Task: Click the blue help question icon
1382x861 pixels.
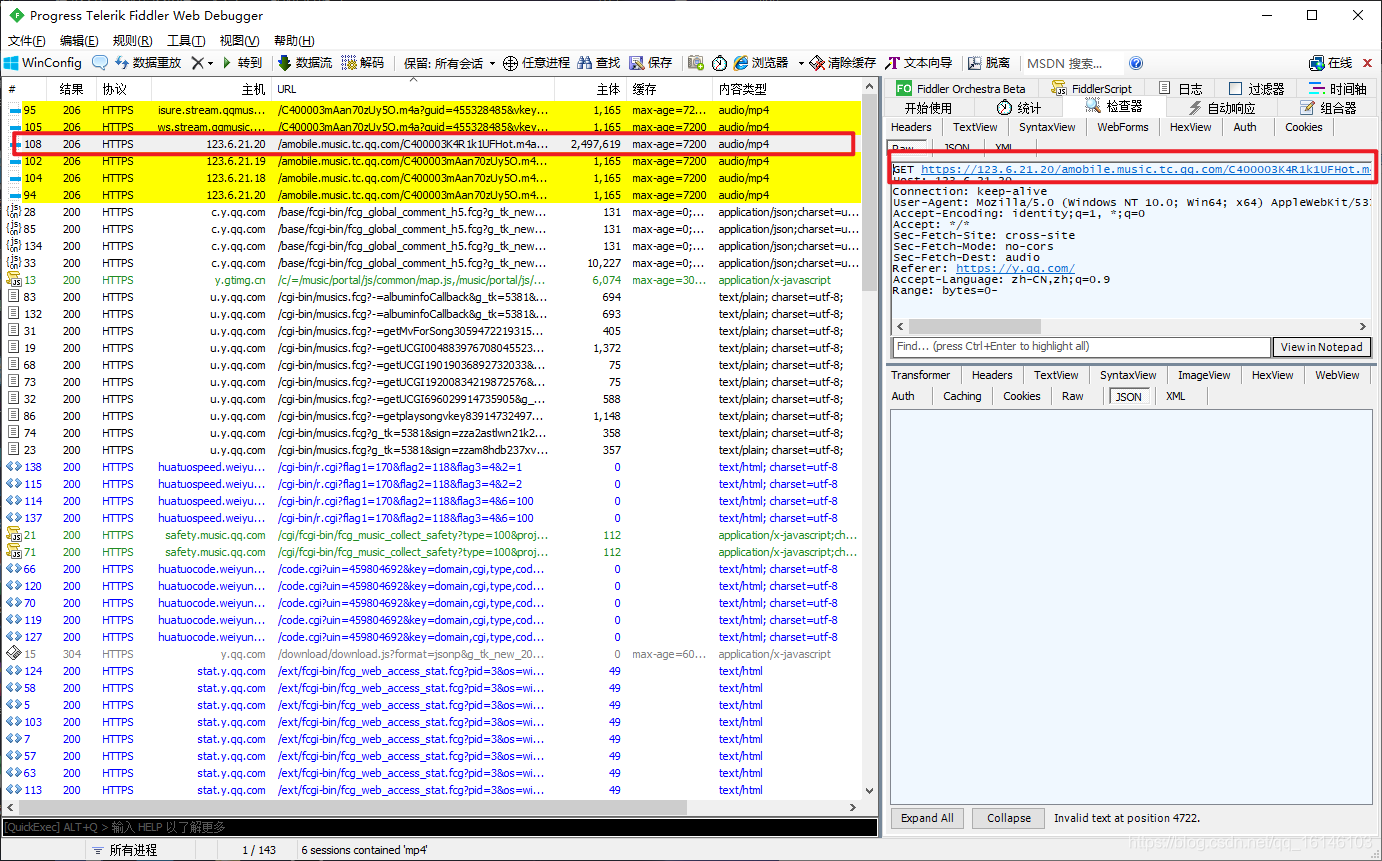Action: point(1136,63)
